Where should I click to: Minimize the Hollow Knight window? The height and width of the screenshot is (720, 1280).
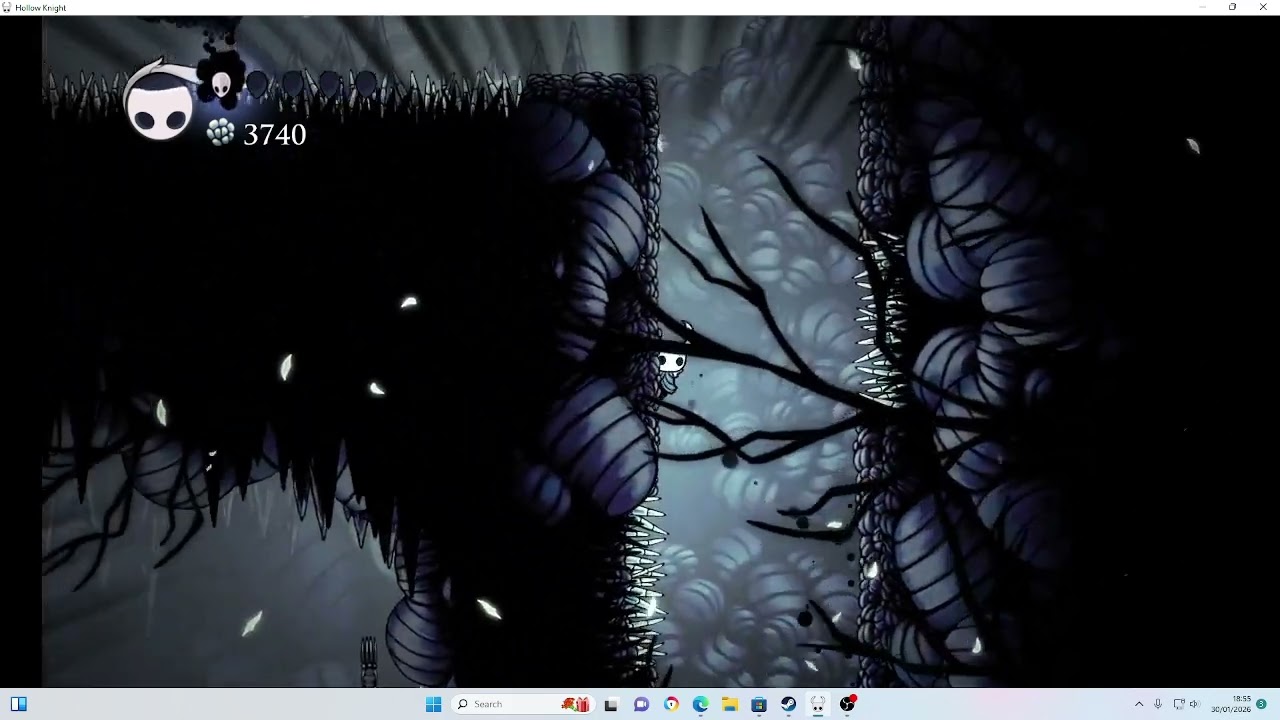tap(1202, 7)
